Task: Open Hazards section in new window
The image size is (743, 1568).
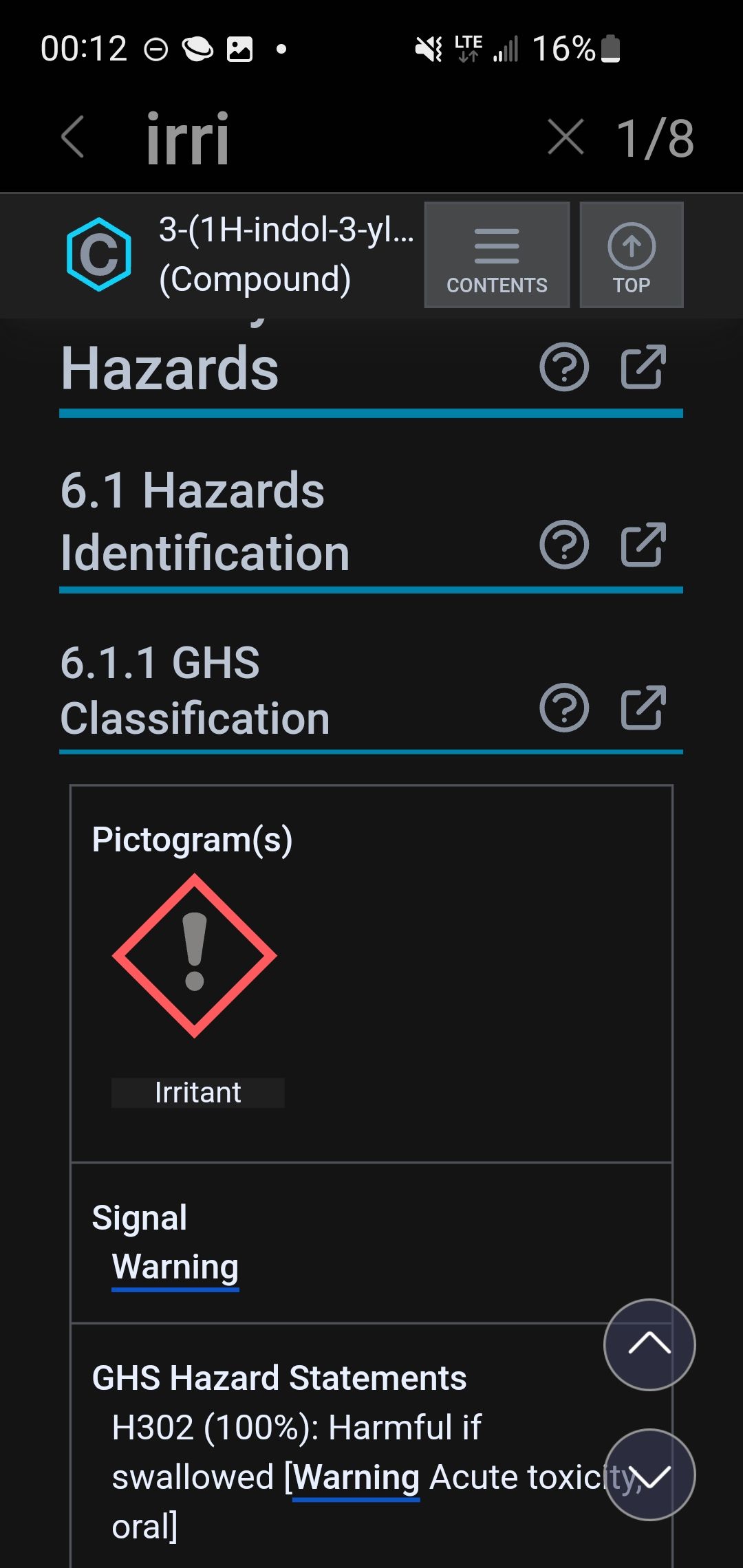Action: click(643, 367)
